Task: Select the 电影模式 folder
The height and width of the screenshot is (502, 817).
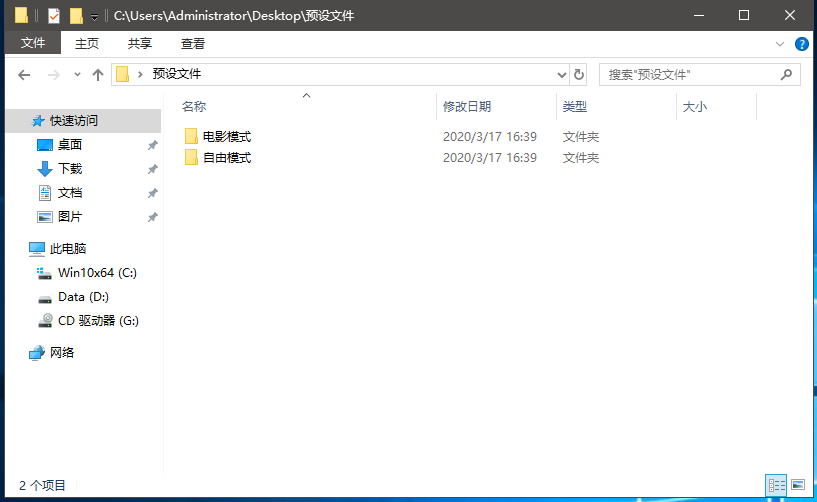Action: click(226, 136)
